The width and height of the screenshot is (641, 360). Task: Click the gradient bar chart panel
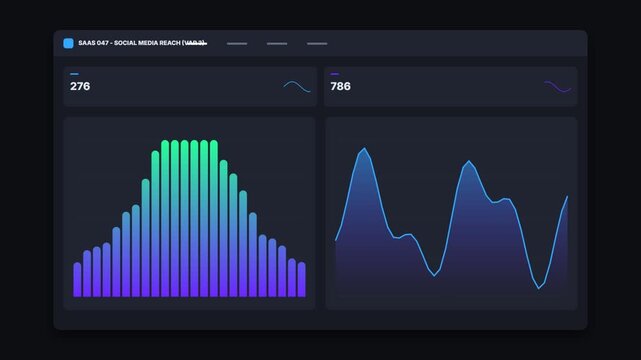(x=189, y=213)
